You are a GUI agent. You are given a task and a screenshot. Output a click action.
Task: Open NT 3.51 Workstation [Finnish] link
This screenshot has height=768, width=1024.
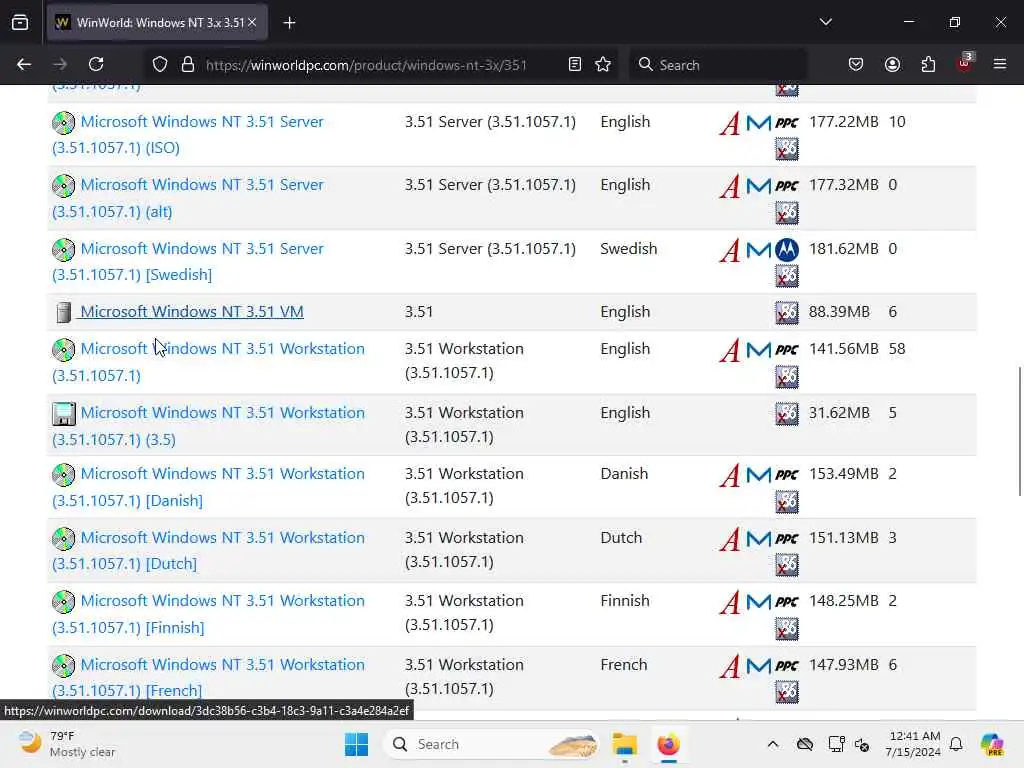tap(208, 614)
